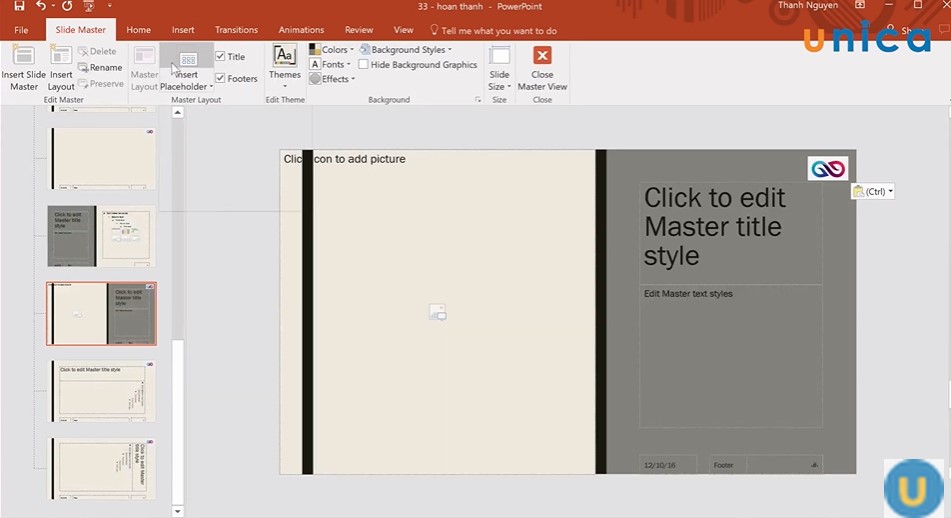This screenshot has width=951, height=518.
Task: Toggle the Title checkbox
Action: pyautogui.click(x=221, y=57)
